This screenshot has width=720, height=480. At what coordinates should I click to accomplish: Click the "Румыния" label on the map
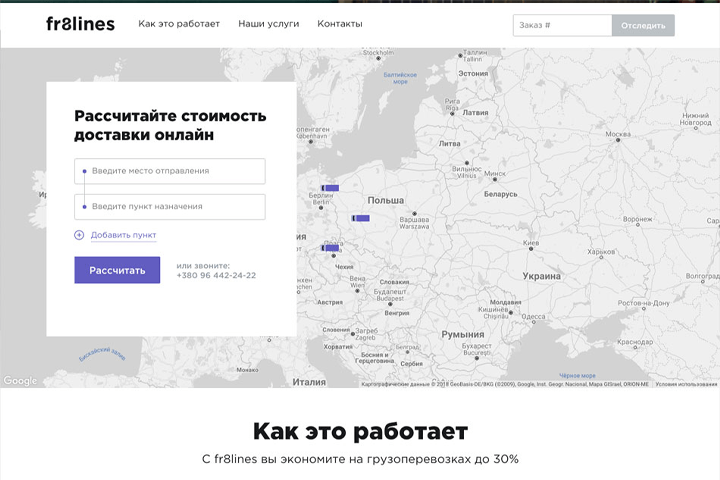point(463,334)
